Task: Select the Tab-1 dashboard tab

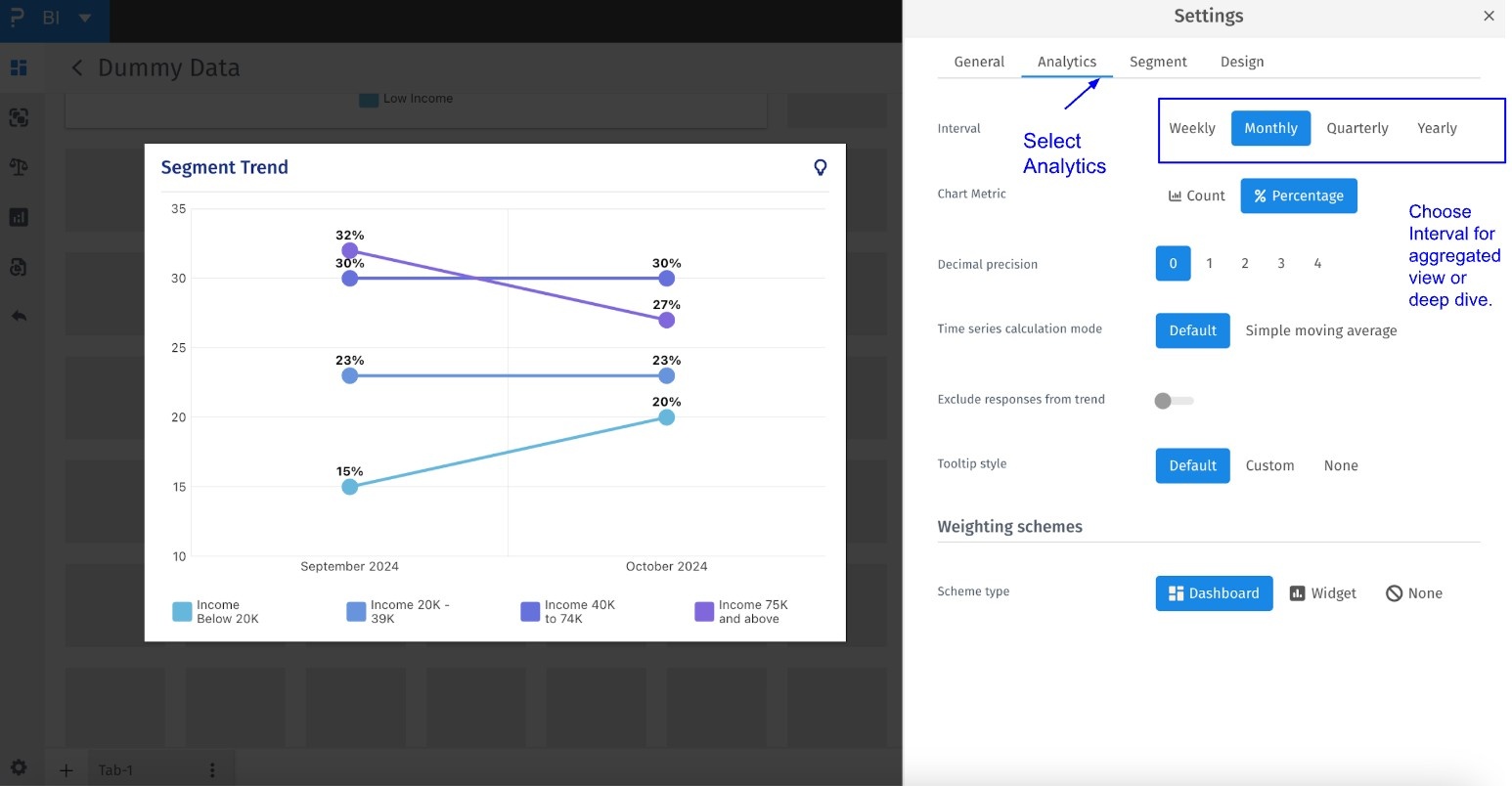Action: [x=115, y=770]
